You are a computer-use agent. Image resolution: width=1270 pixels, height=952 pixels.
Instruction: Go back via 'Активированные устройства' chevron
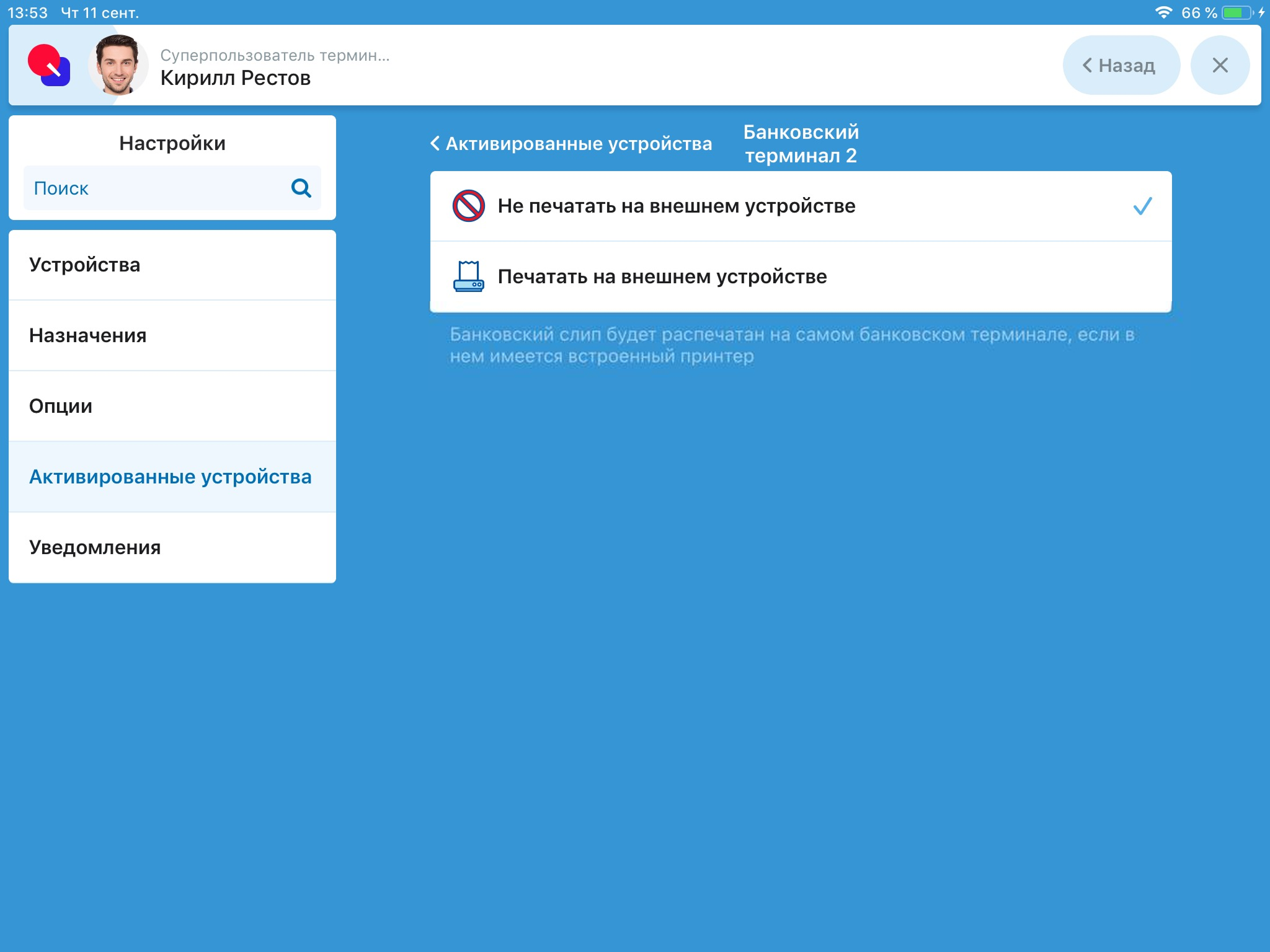pyautogui.click(x=571, y=144)
